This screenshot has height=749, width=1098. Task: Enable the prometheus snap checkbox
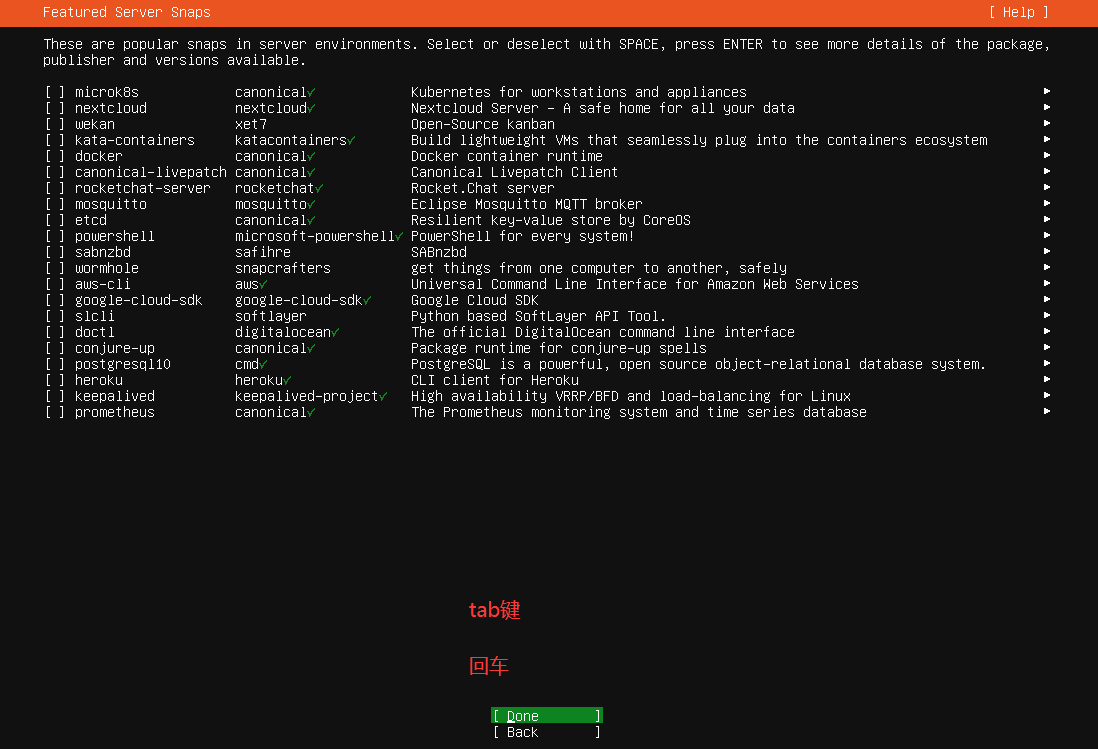click(55, 412)
